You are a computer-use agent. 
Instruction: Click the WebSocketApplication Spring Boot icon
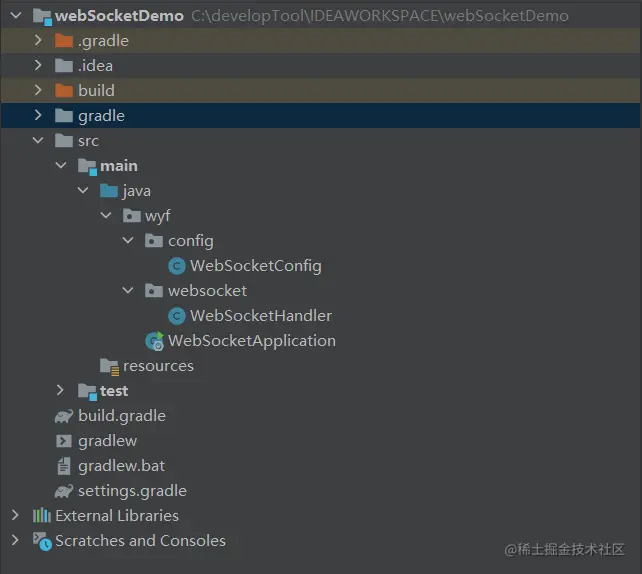click(x=154, y=341)
